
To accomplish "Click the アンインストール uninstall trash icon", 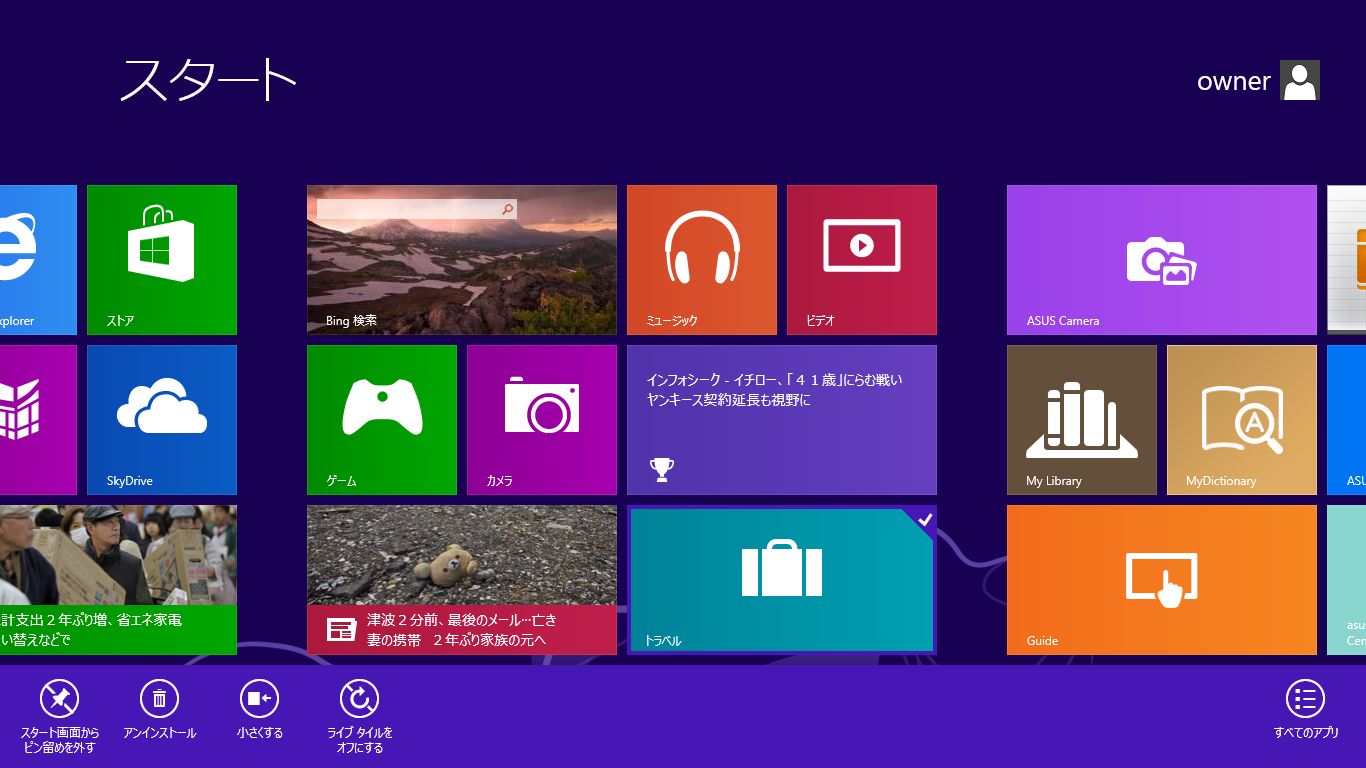I will click(x=159, y=699).
